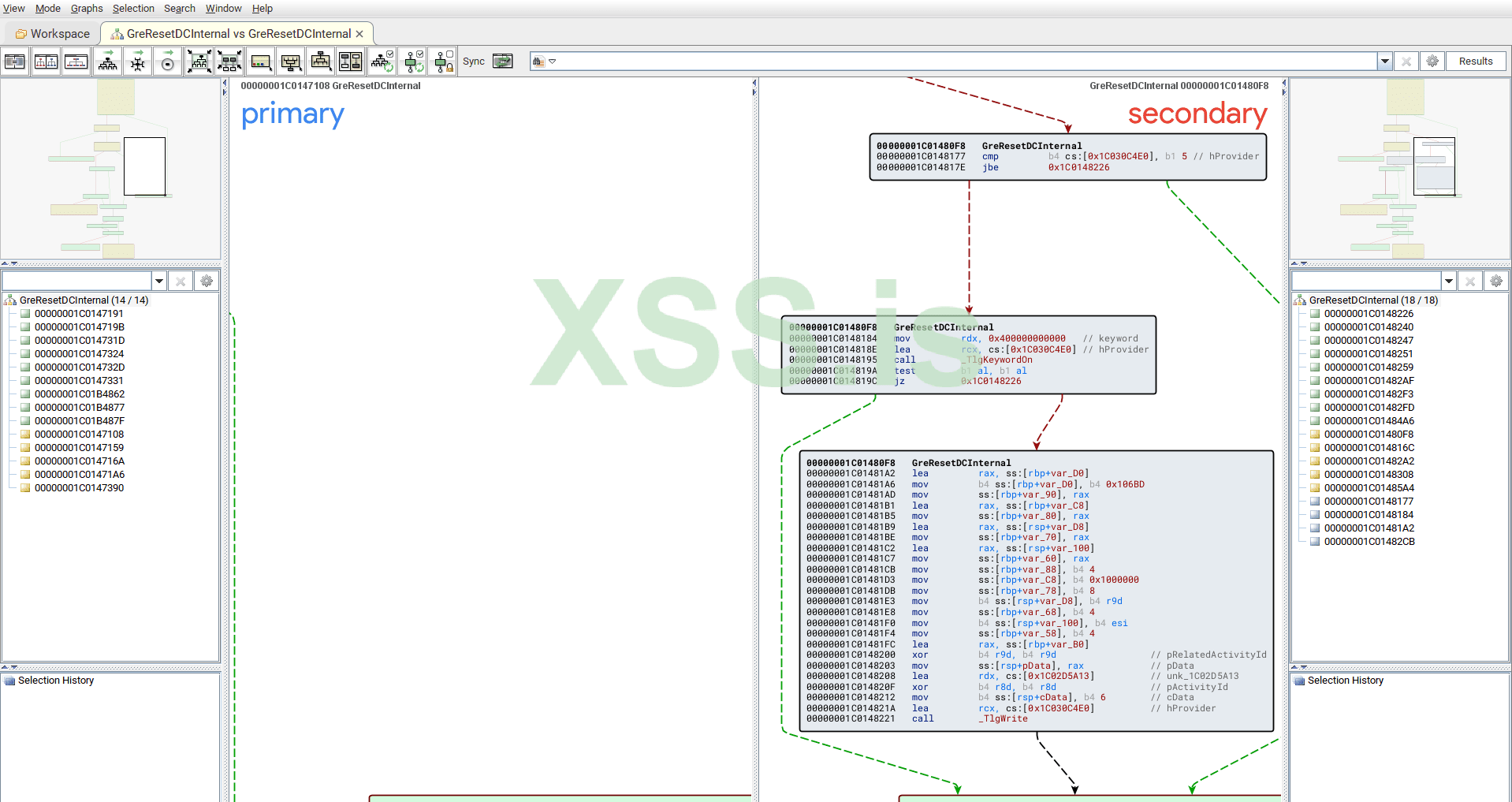Image resolution: width=1512 pixels, height=802 pixels.
Task: Expand secondary tree filter dropdown
Action: [1449, 281]
